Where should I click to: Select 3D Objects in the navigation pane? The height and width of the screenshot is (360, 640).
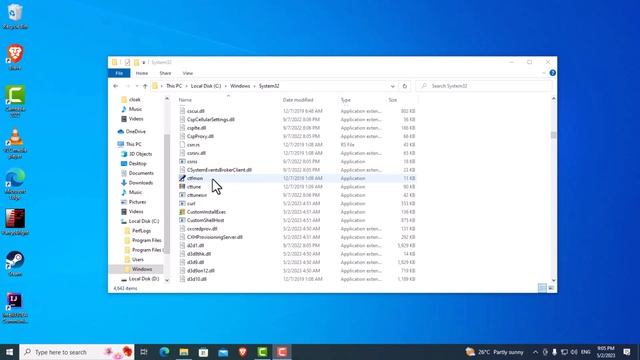point(137,154)
